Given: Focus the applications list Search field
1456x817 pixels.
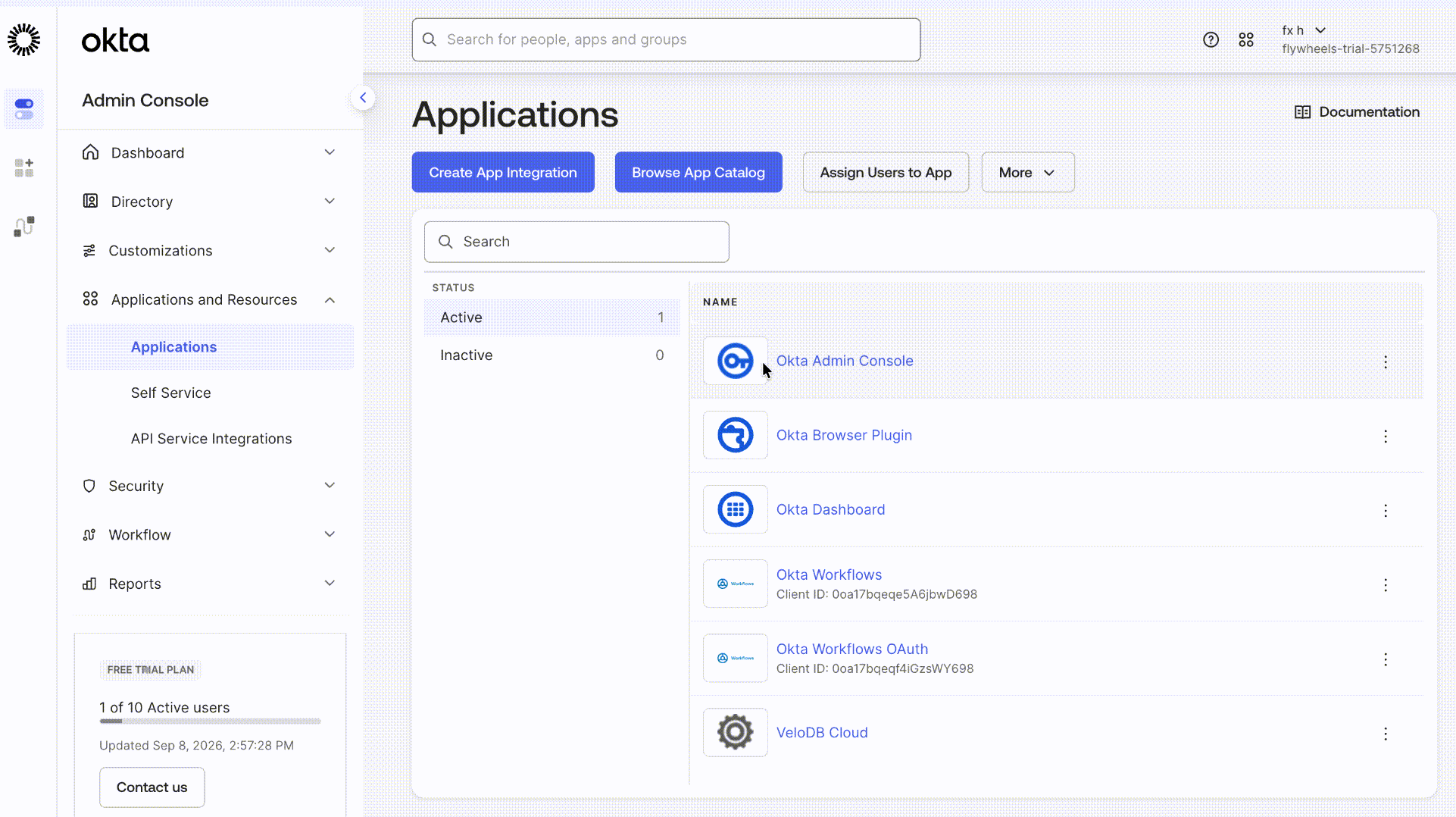Looking at the screenshot, I should 576,242.
